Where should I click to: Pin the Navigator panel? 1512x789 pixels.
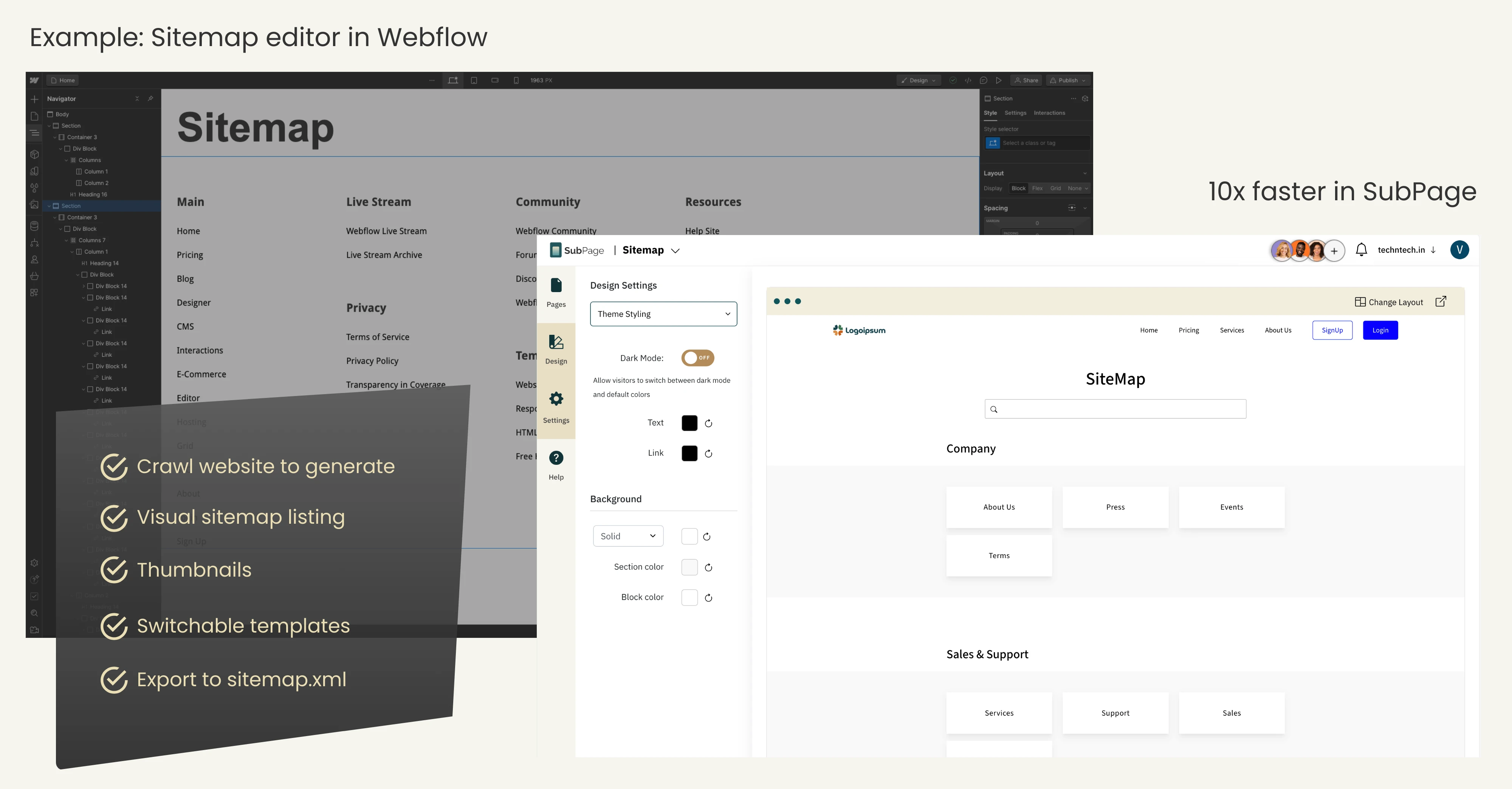tap(150, 99)
